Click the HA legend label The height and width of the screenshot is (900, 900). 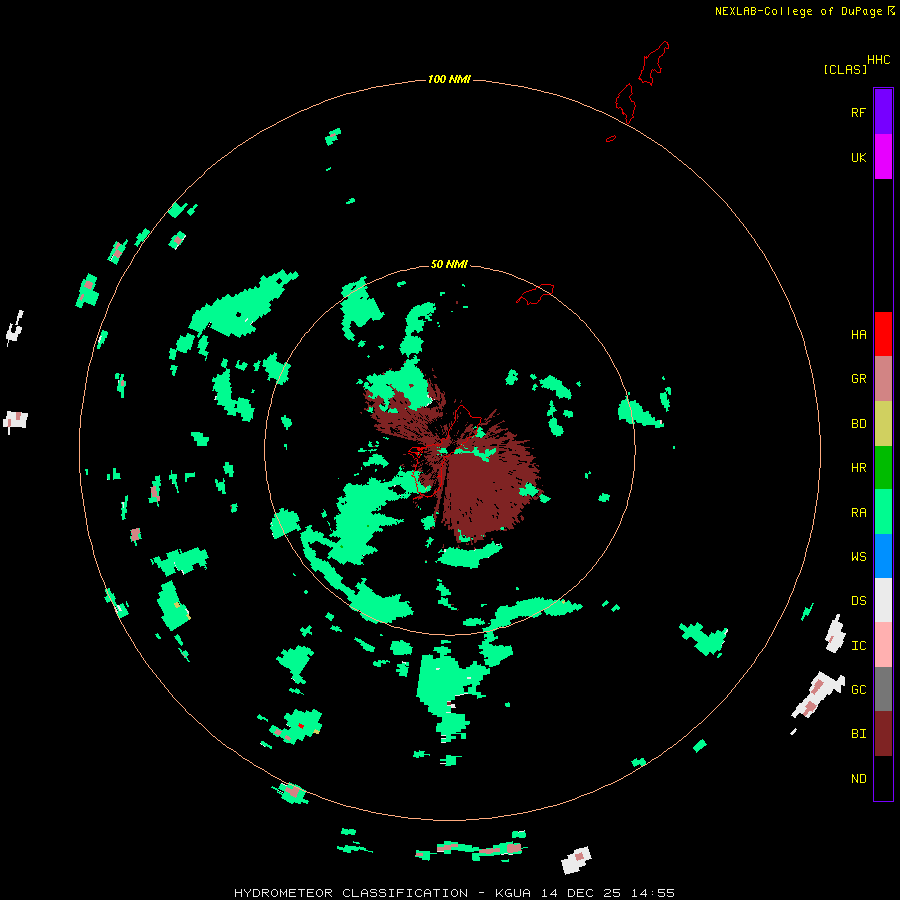(x=858, y=334)
